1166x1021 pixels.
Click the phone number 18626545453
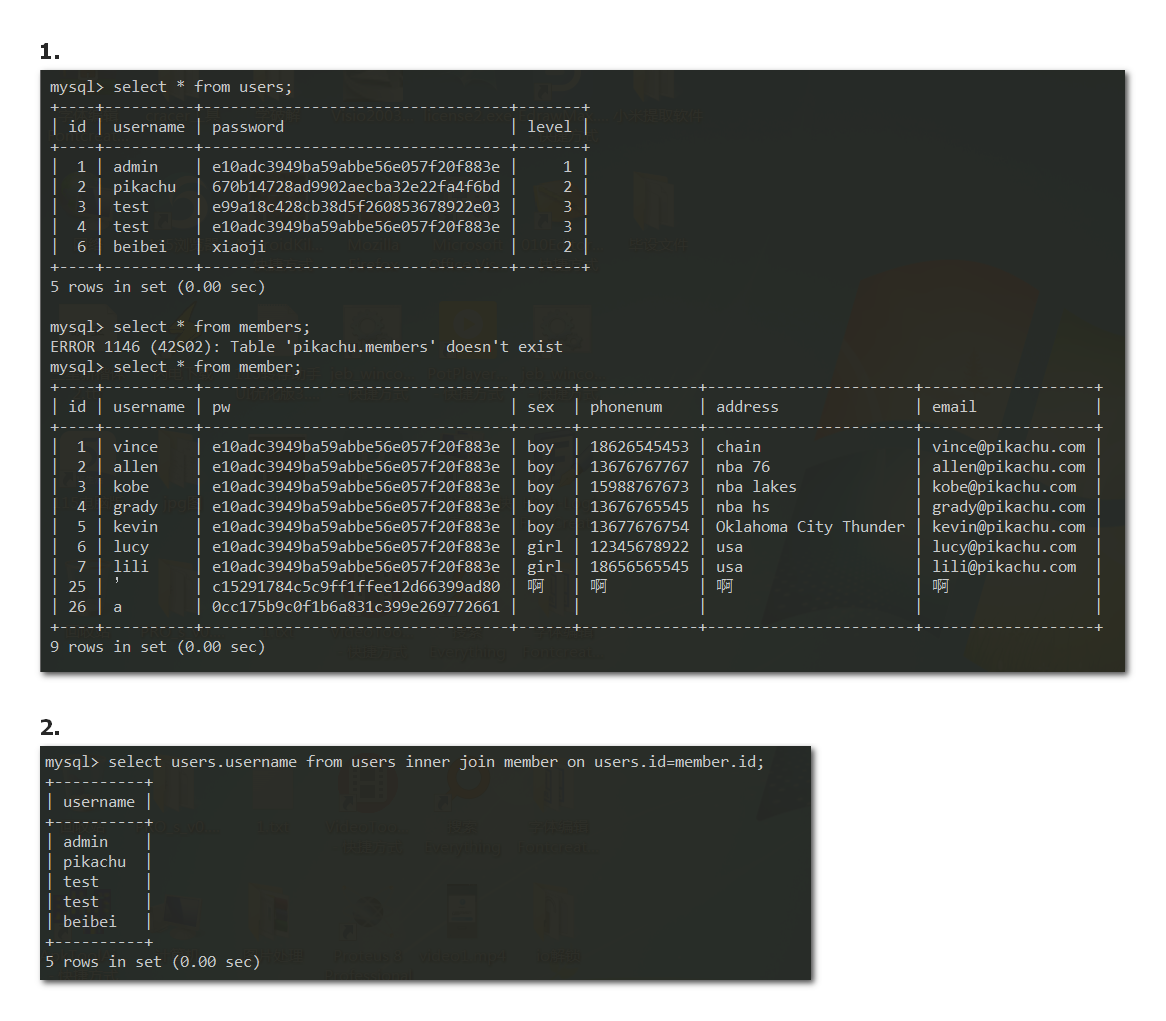(639, 447)
